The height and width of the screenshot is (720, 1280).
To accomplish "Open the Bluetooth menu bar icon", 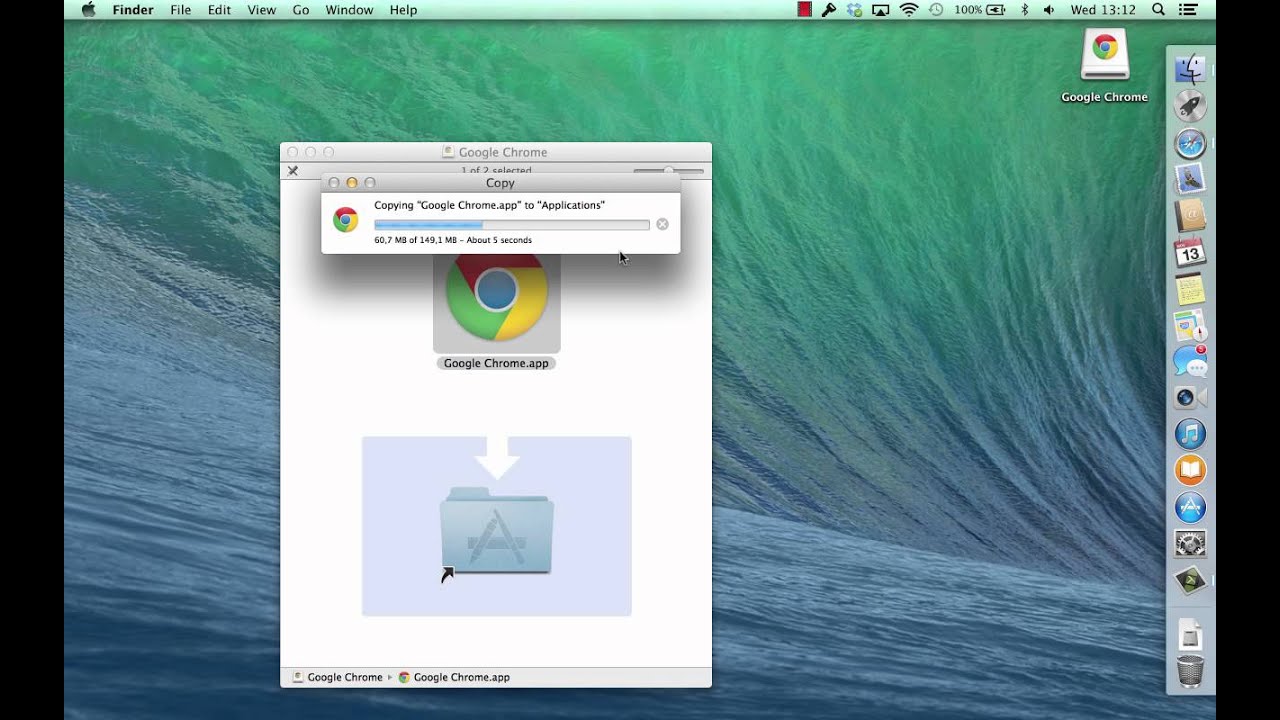I will click(1024, 10).
